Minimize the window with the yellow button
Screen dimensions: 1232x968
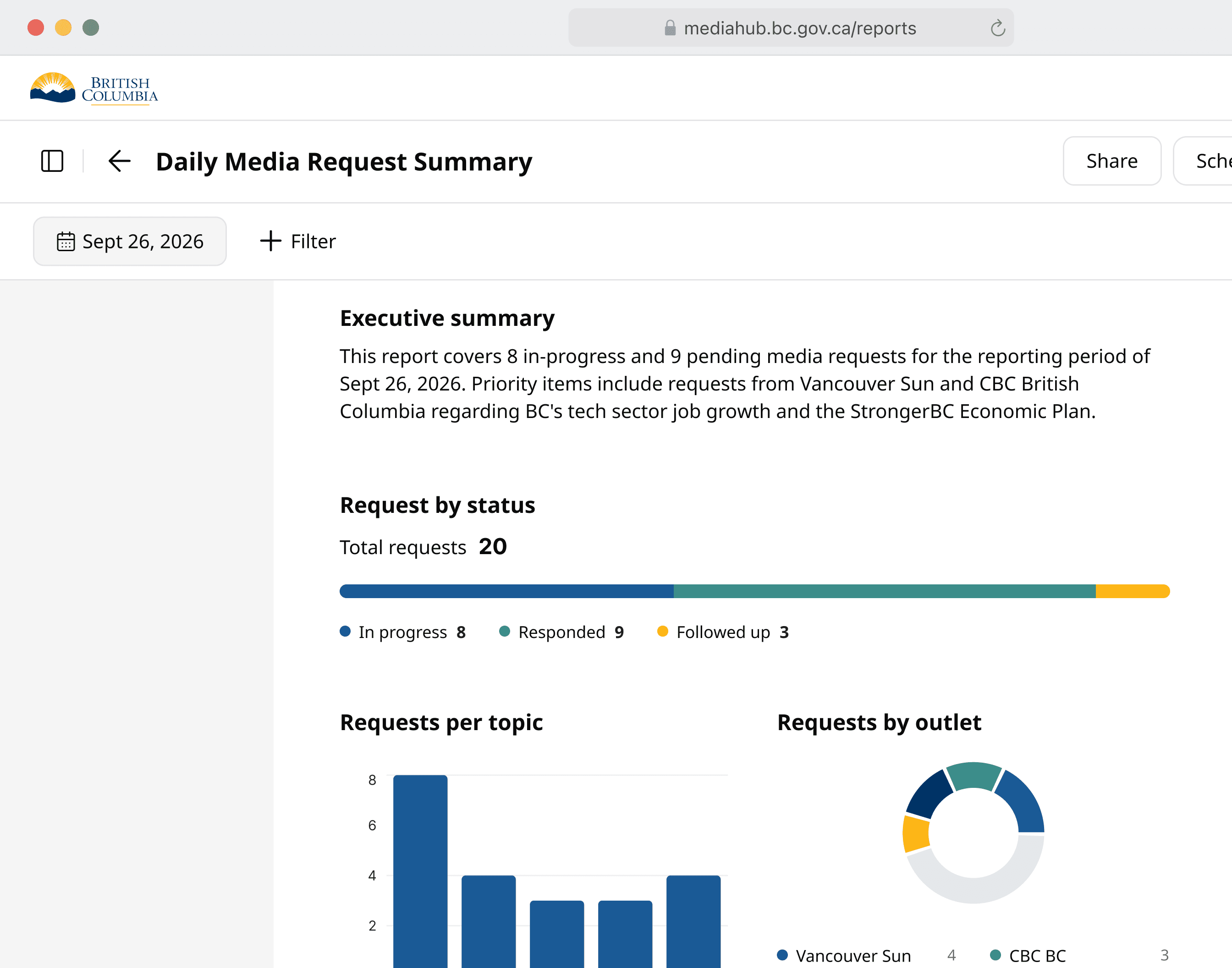click(x=63, y=28)
